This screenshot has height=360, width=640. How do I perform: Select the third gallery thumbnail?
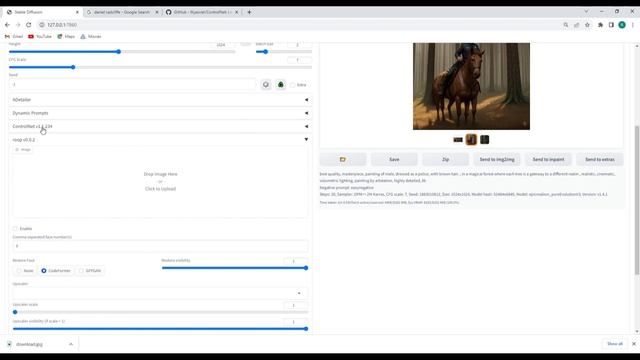point(484,140)
